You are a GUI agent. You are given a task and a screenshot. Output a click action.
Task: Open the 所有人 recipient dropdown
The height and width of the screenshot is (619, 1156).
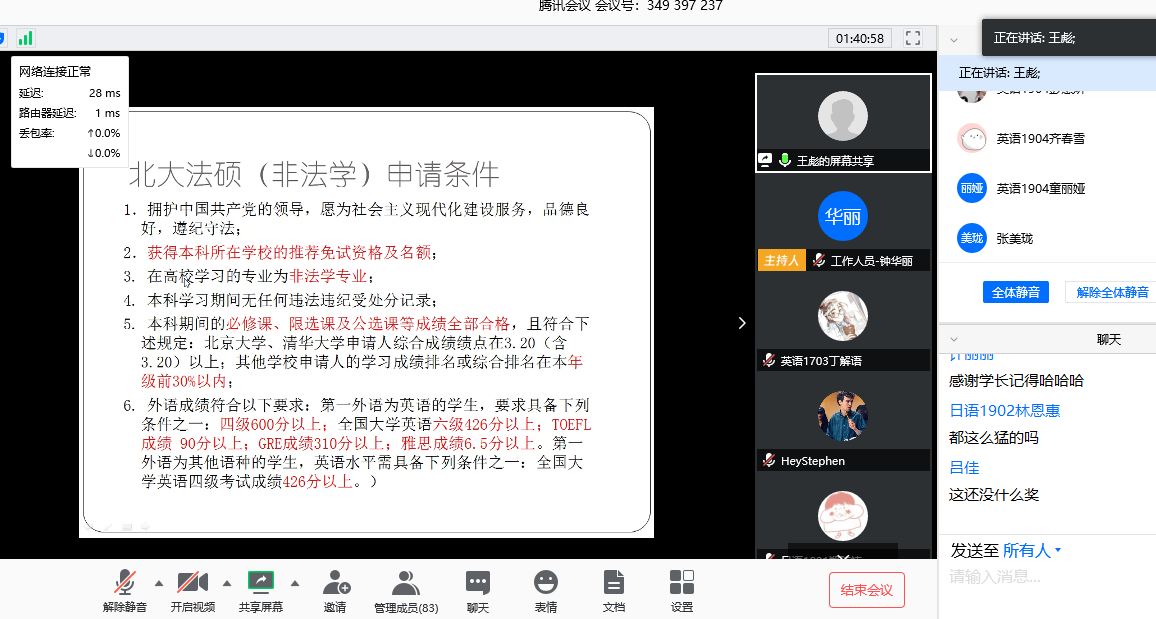[x=1032, y=551]
